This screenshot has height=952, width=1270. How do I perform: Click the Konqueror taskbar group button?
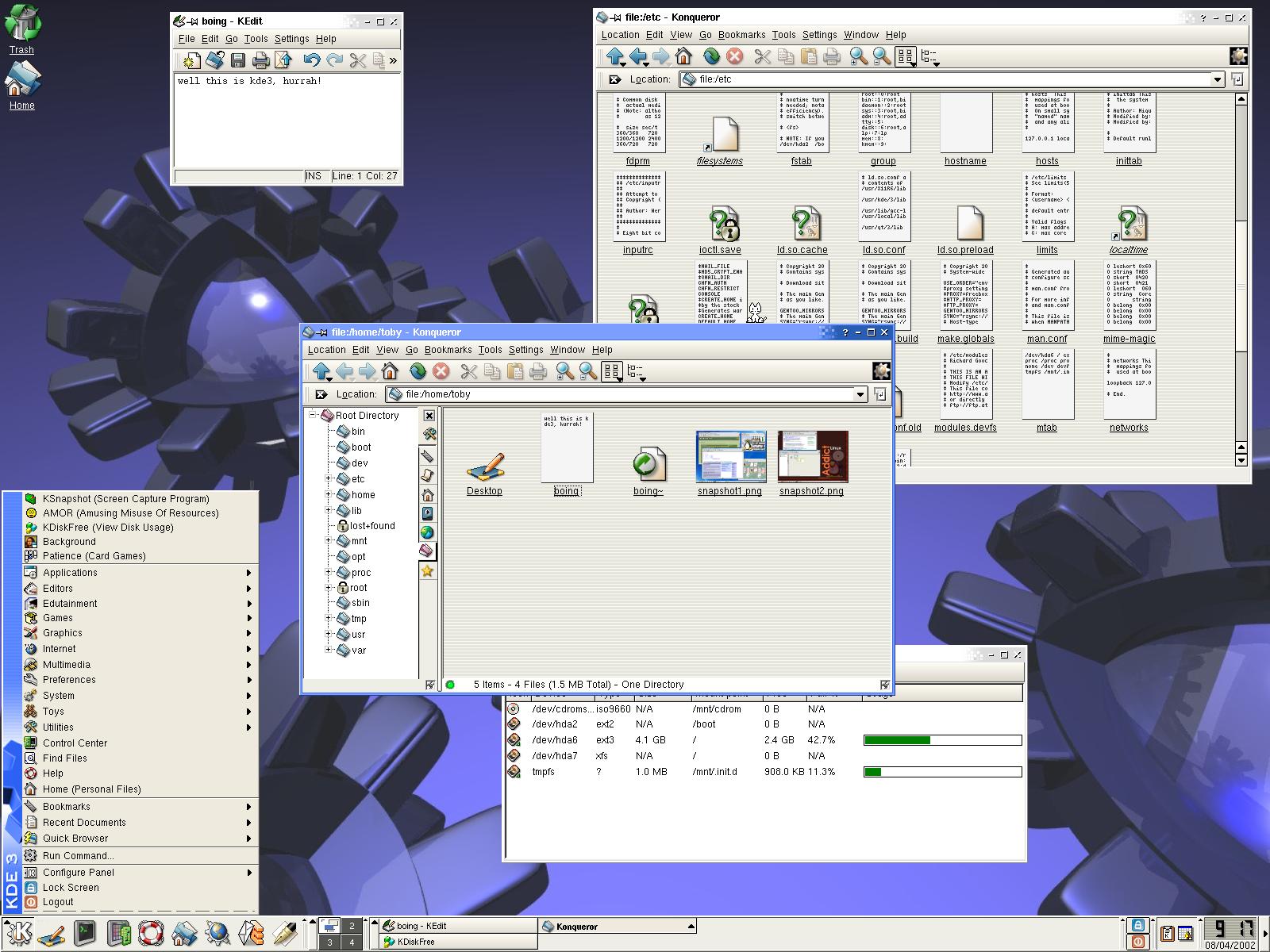pos(618,926)
